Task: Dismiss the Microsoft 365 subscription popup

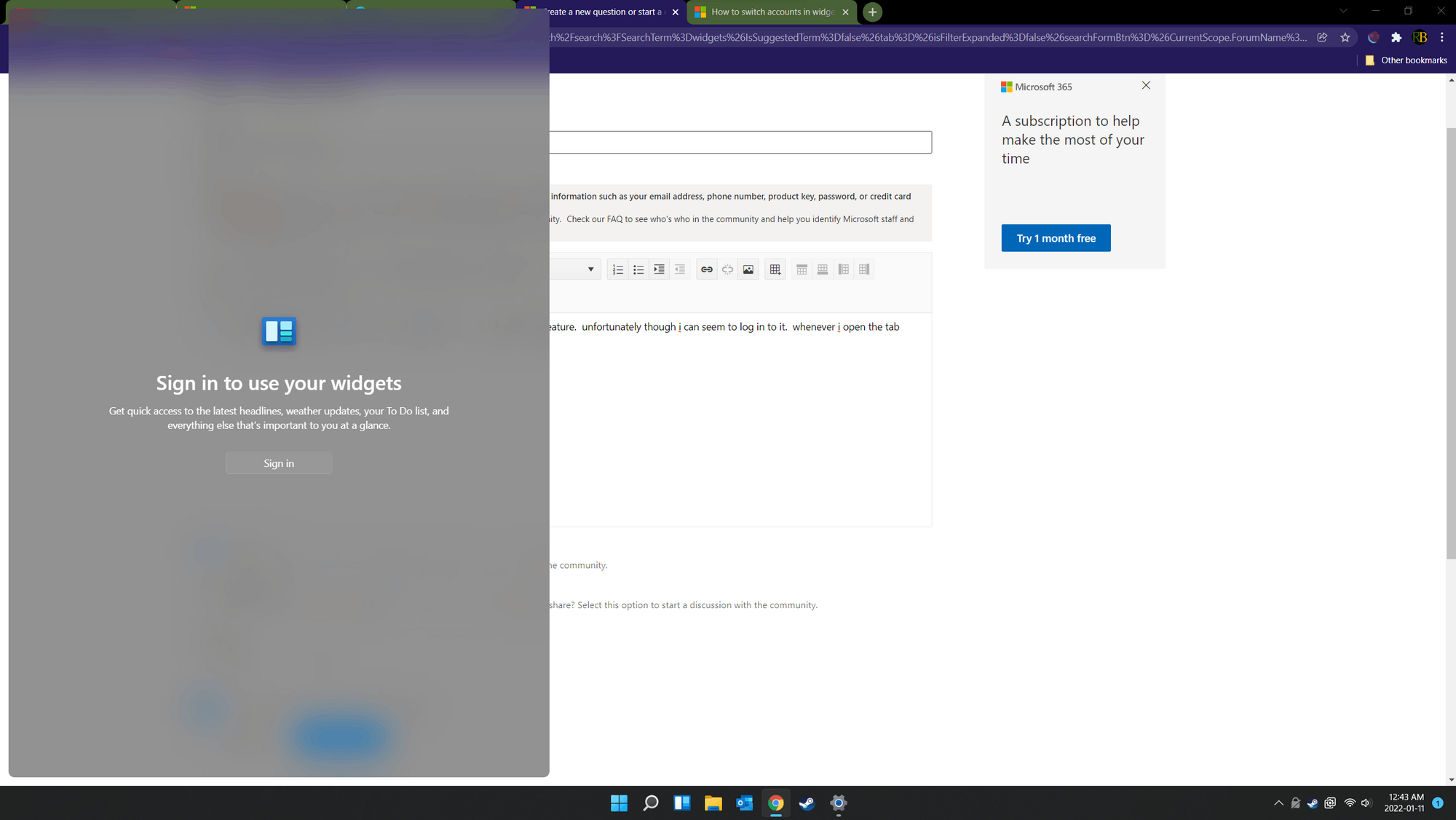Action: 1146,85
